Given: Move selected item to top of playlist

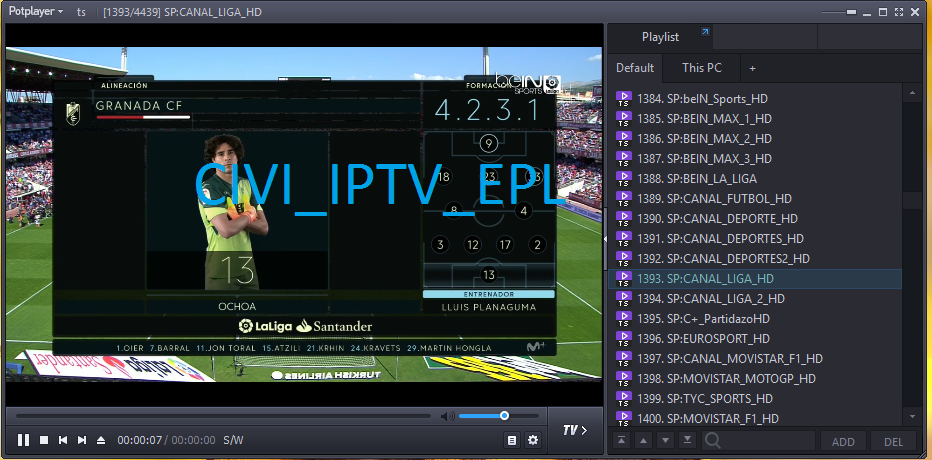Looking at the screenshot, I should [621, 440].
